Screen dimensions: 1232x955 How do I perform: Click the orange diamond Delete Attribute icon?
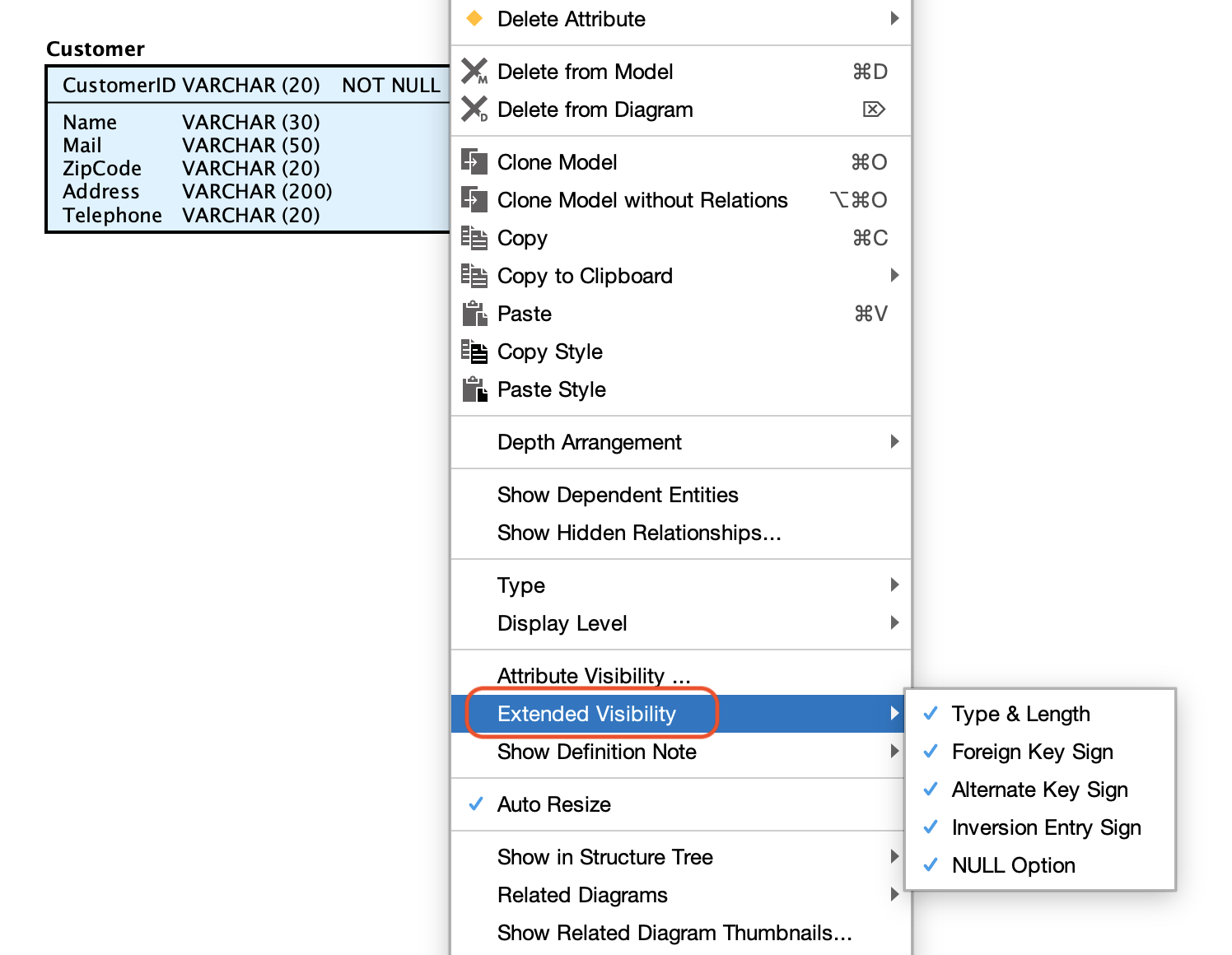(474, 18)
